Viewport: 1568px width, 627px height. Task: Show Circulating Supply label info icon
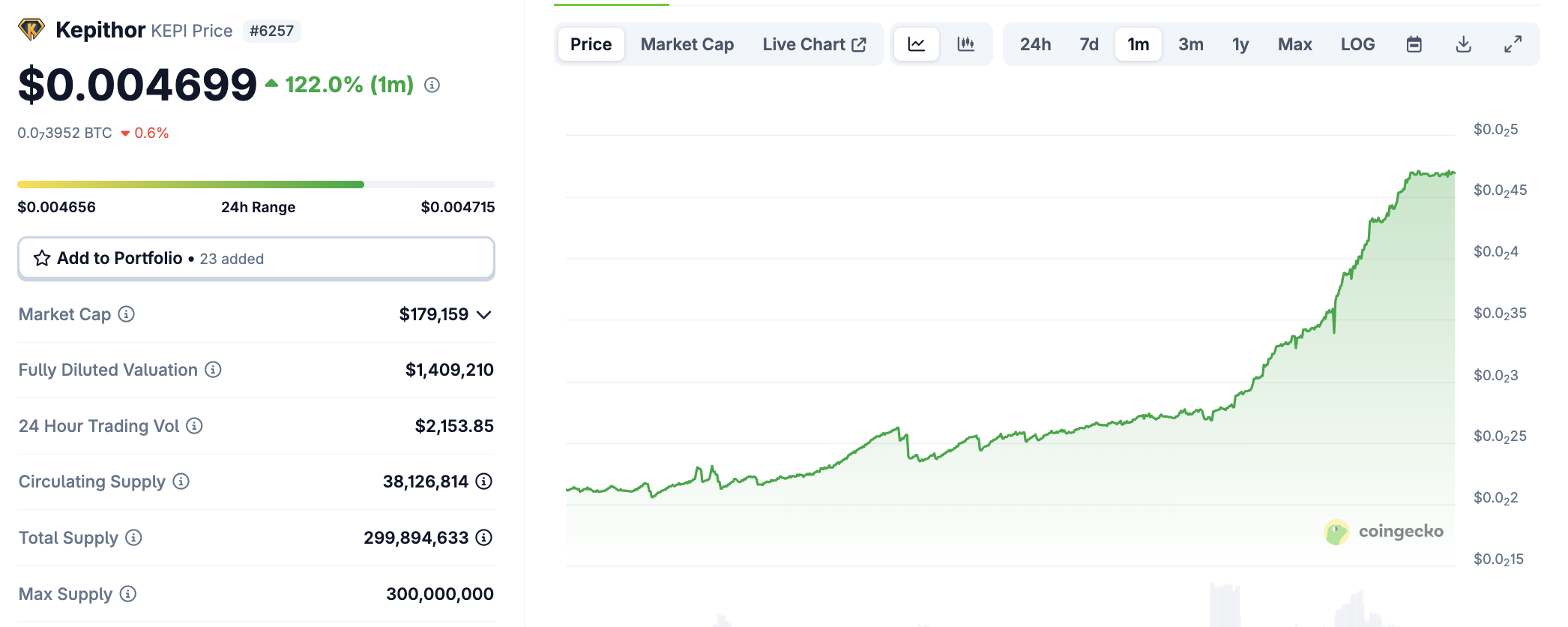[181, 481]
